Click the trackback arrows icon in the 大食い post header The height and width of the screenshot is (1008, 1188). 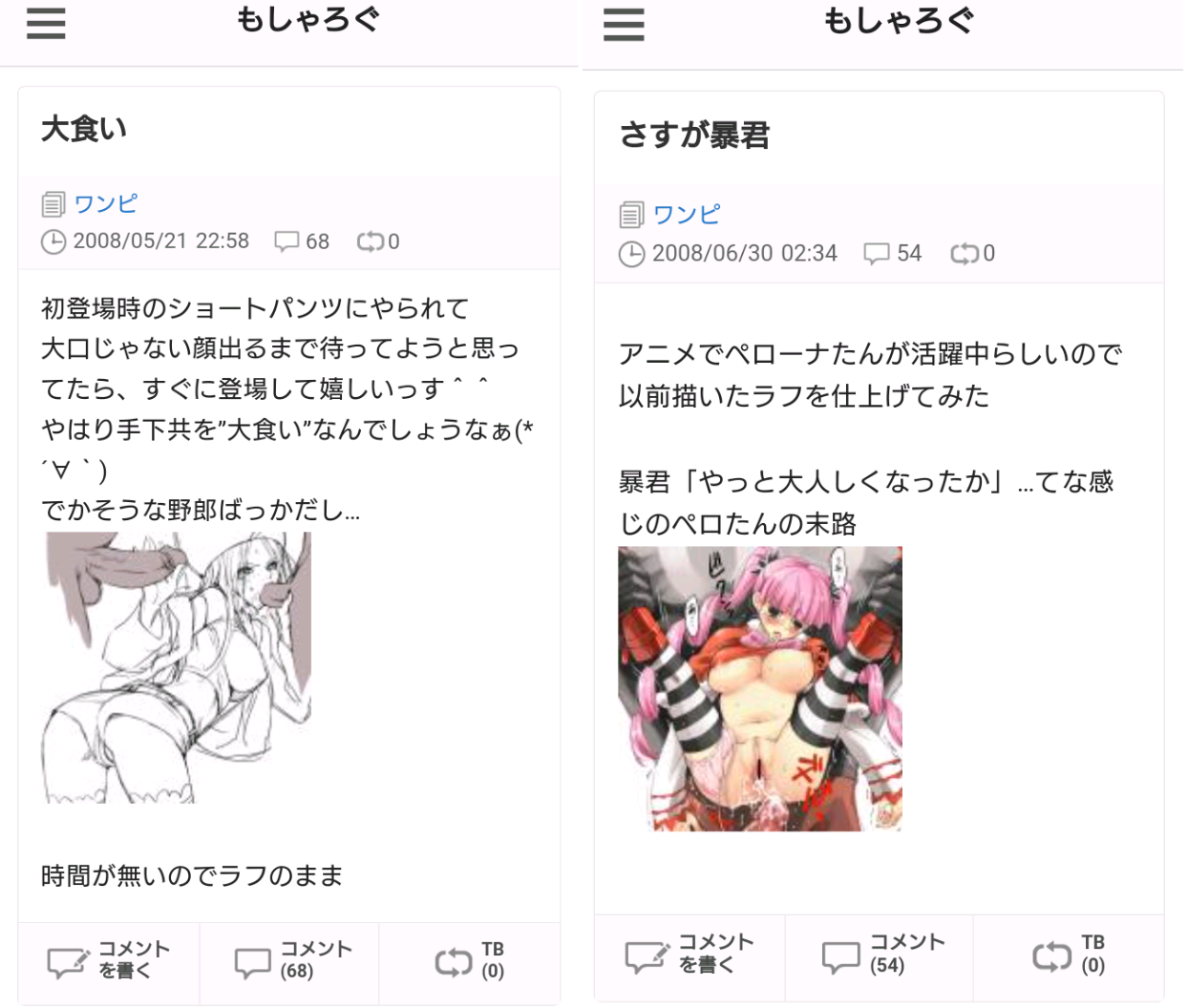[370, 241]
